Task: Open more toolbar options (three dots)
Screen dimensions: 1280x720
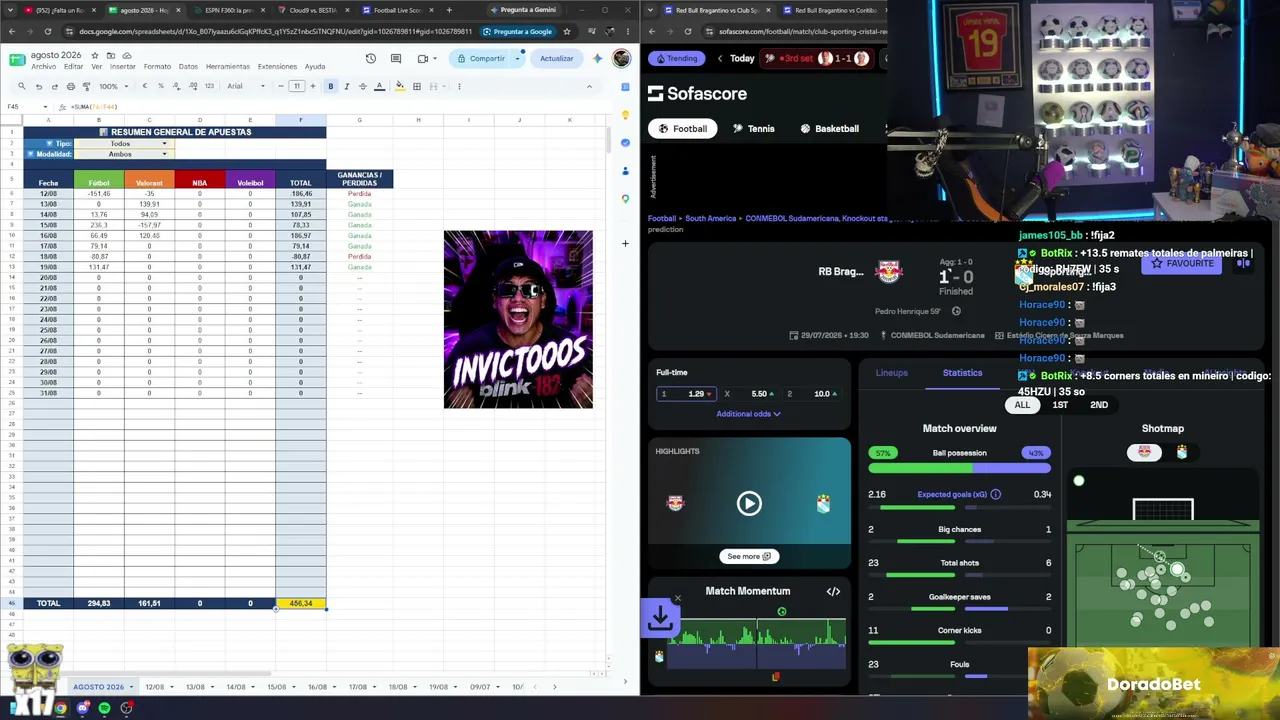Action: pyautogui.click(x=458, y=86)
